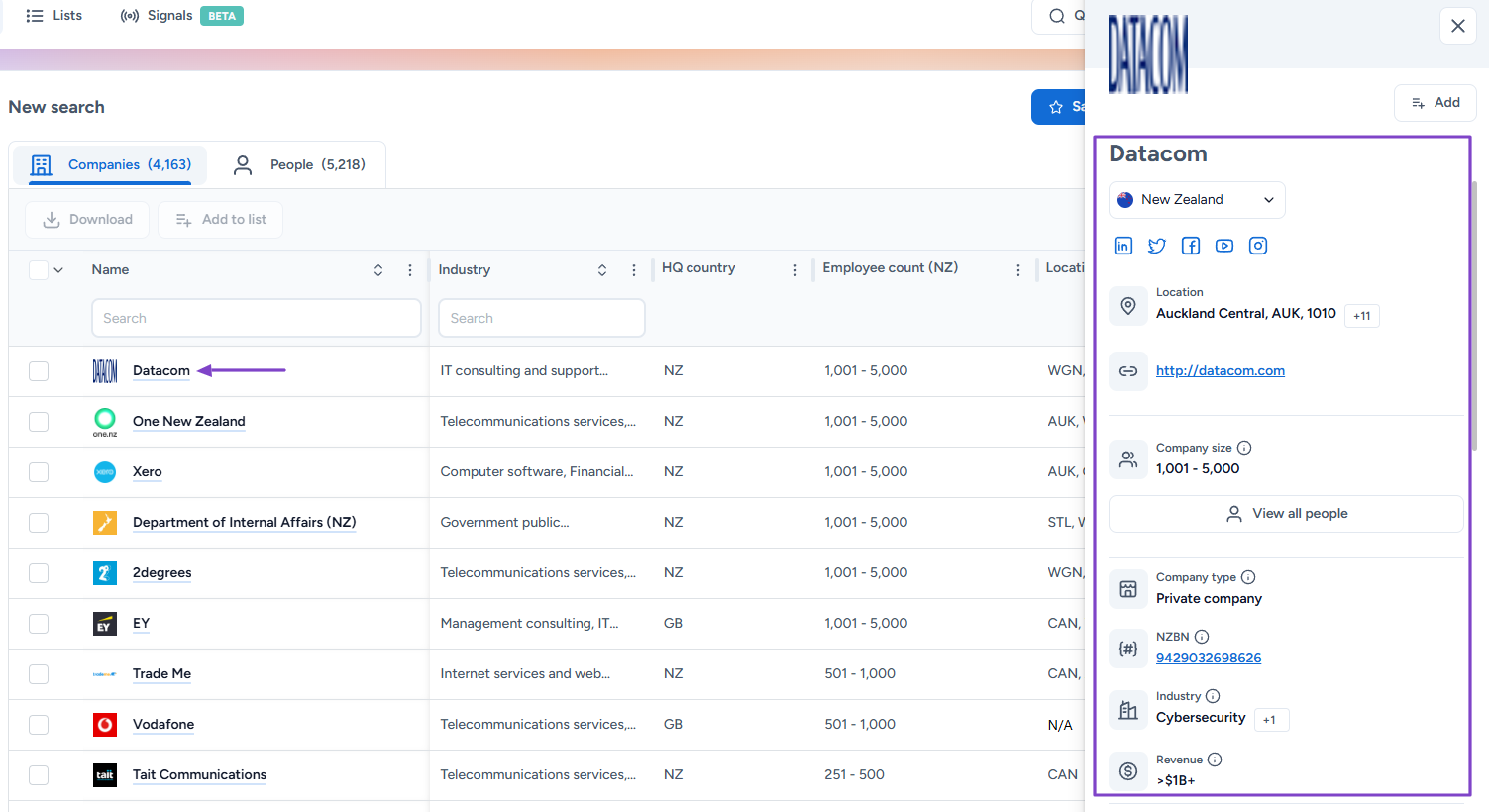
Task: Select the 2degrees row checkbox
Action: (x=39, y=573)
